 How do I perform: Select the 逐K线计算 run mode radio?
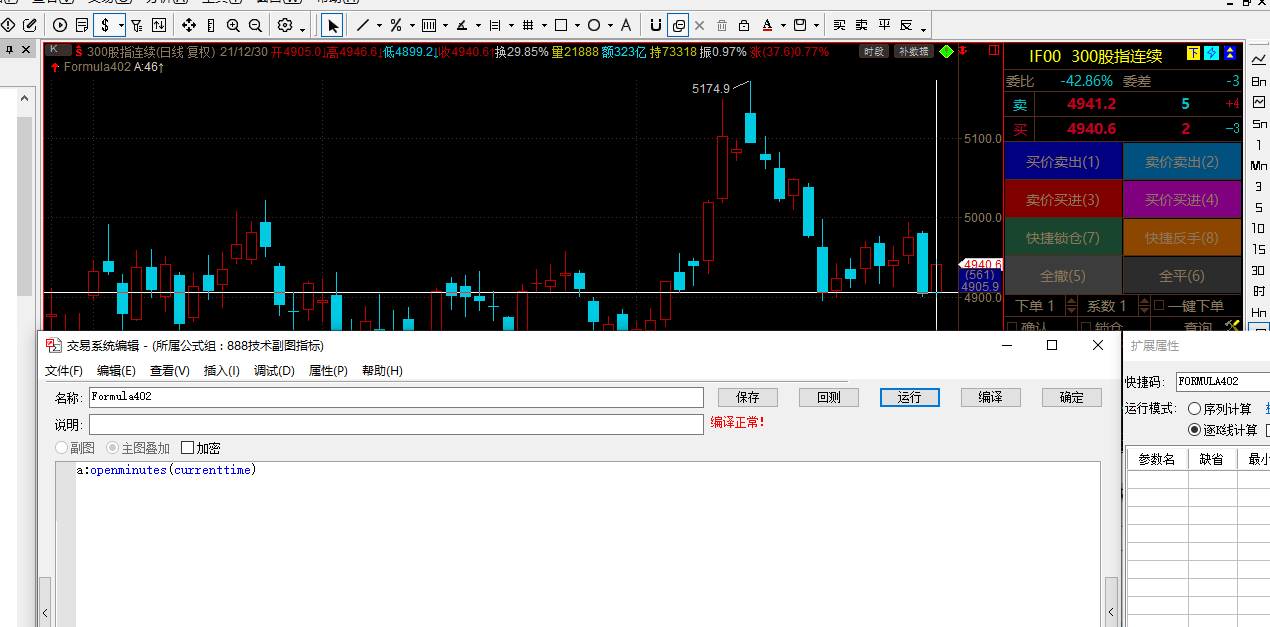click(x=1194, y=430)
